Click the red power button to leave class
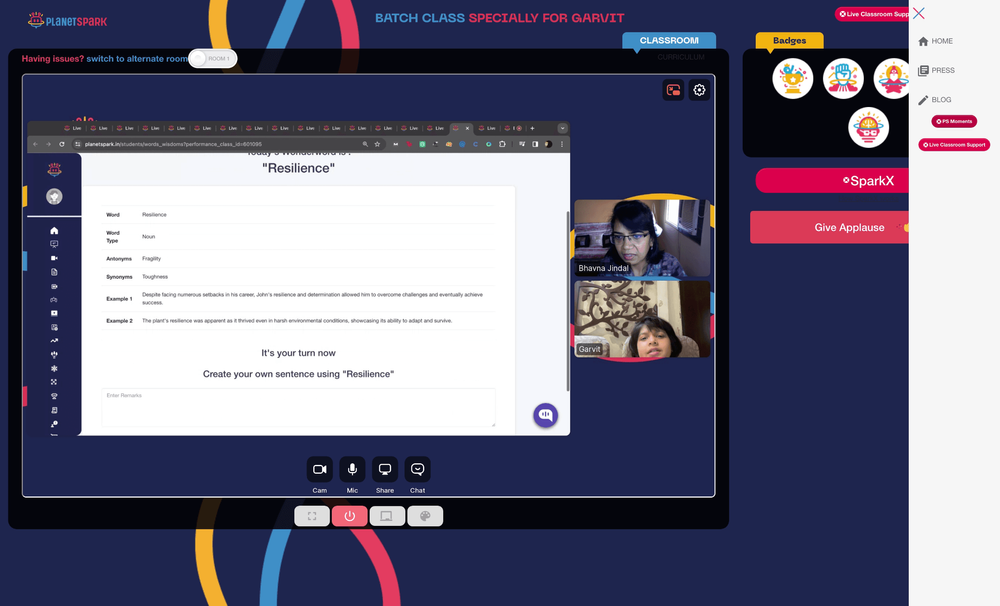 coord(349,516)
